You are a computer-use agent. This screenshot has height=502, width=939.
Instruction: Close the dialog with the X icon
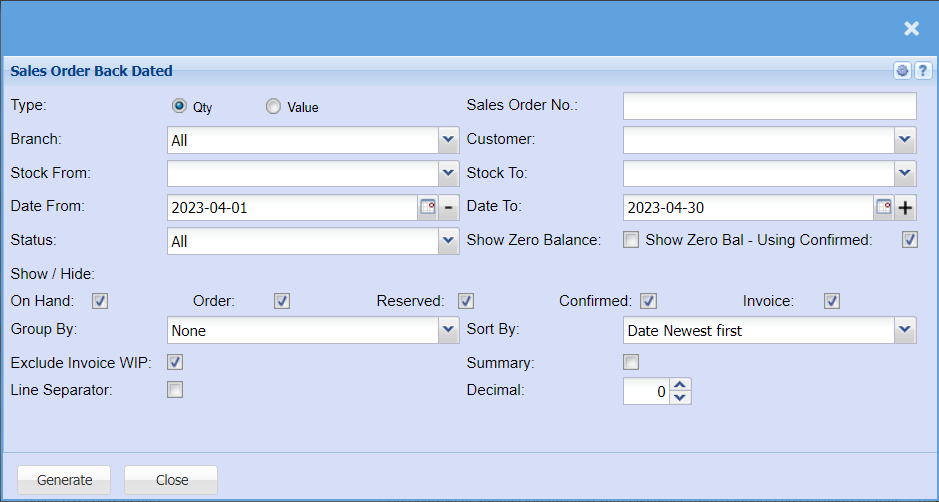pyautogui.click(x=911, y=28)
